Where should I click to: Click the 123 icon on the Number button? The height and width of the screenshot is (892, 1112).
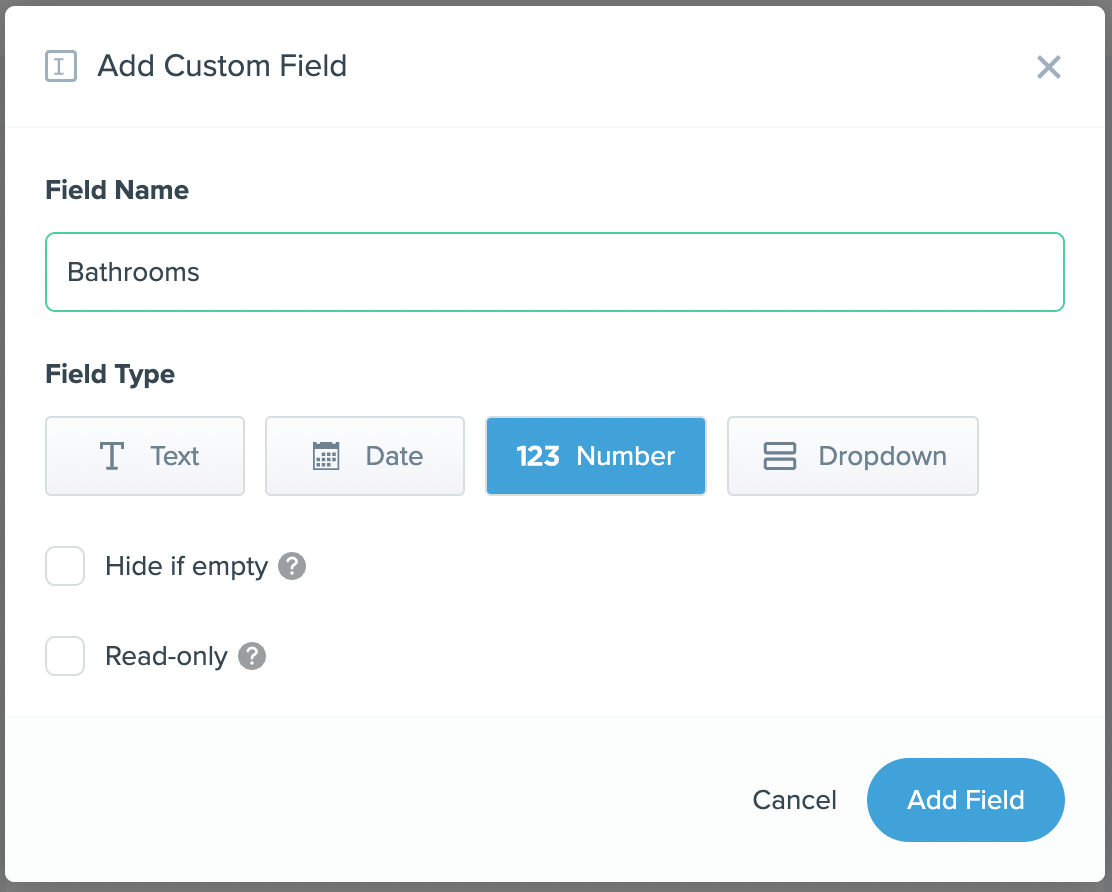click(x=538, y=456)
